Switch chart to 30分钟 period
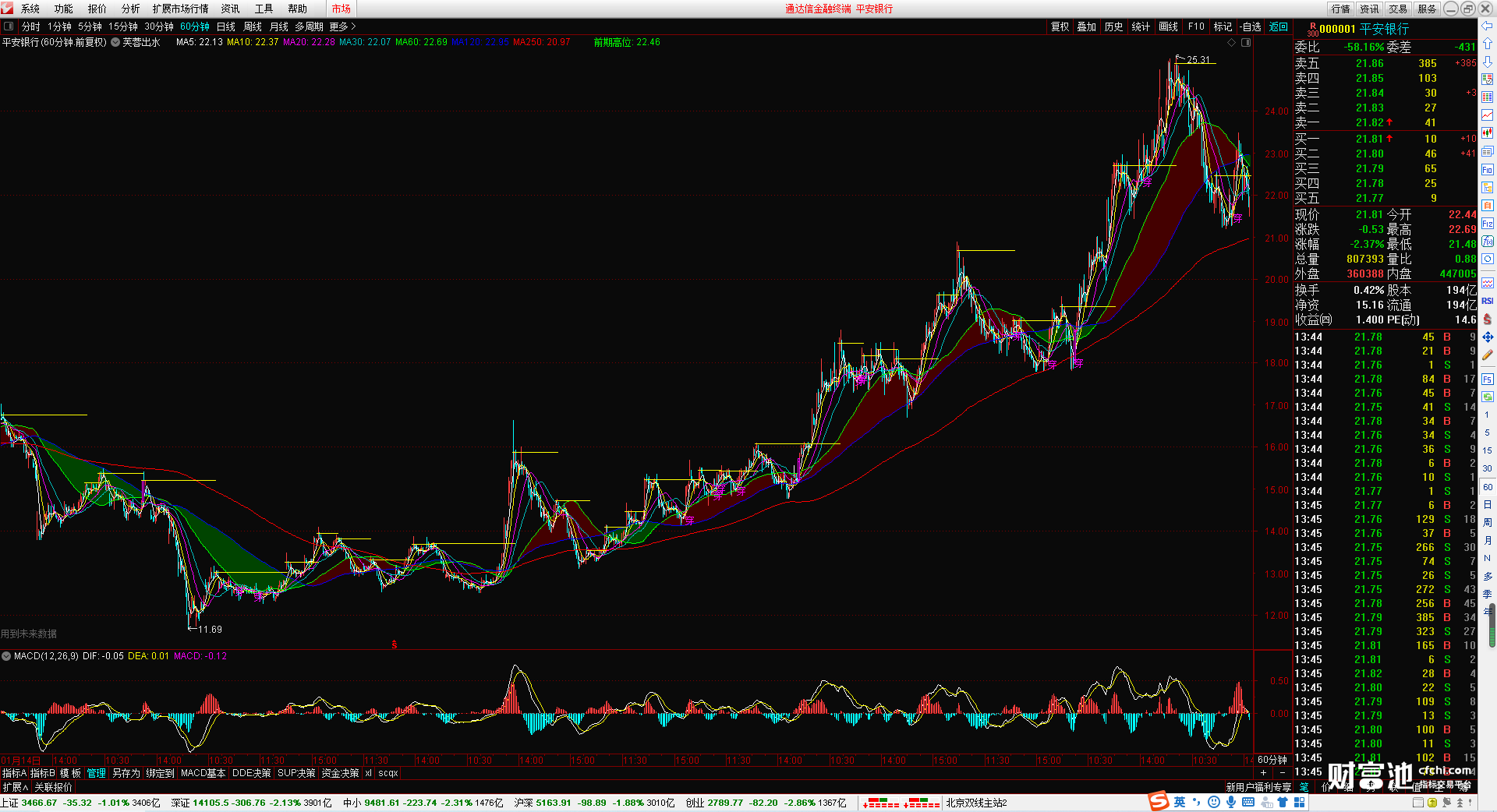Viewport: 1497px width, 812px height. click(x=159, y=26)
